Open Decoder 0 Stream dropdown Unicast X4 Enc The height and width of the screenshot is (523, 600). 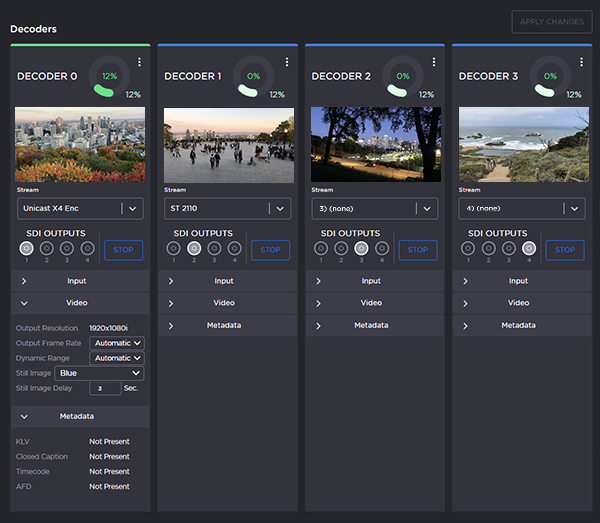[x=81, y=208]
